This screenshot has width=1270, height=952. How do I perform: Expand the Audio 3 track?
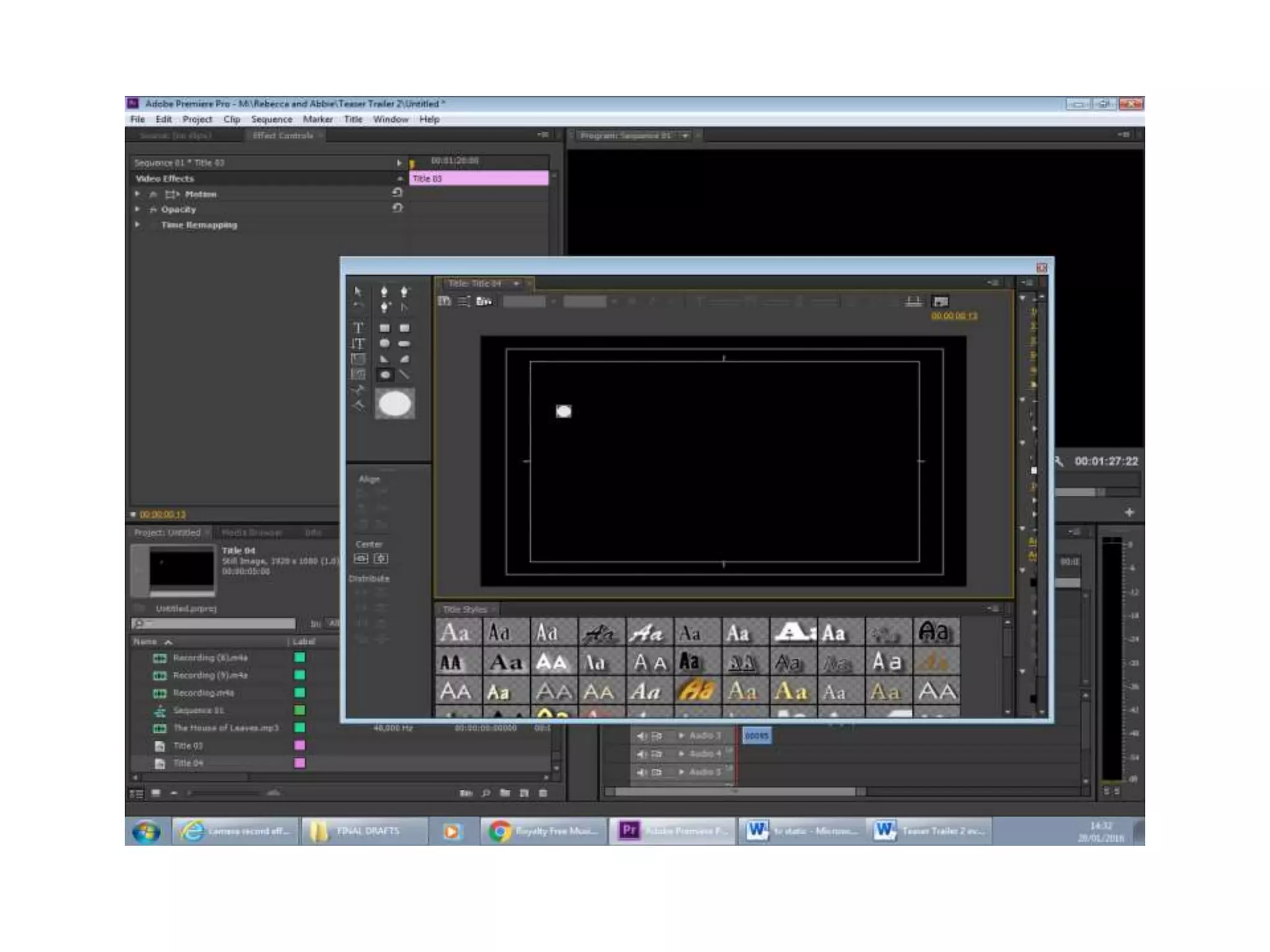pos(682,736)
